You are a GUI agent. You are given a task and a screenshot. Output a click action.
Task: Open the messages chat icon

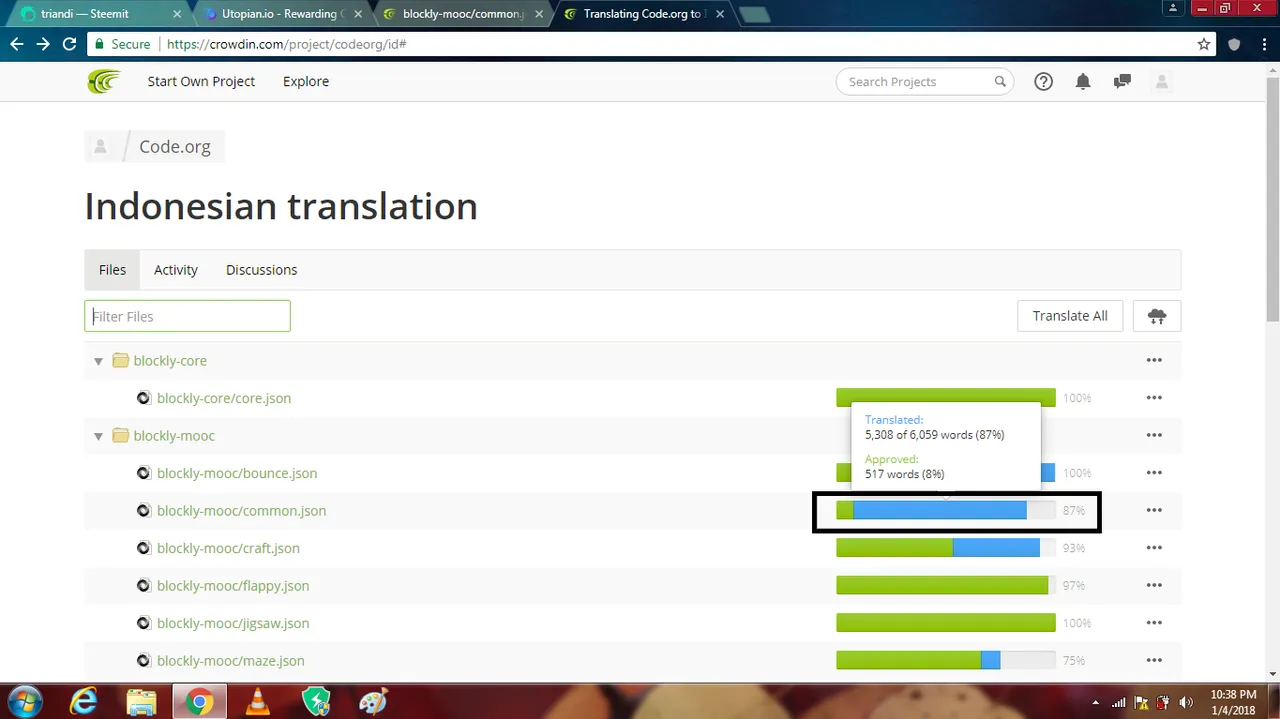[x=1122, y=82]
